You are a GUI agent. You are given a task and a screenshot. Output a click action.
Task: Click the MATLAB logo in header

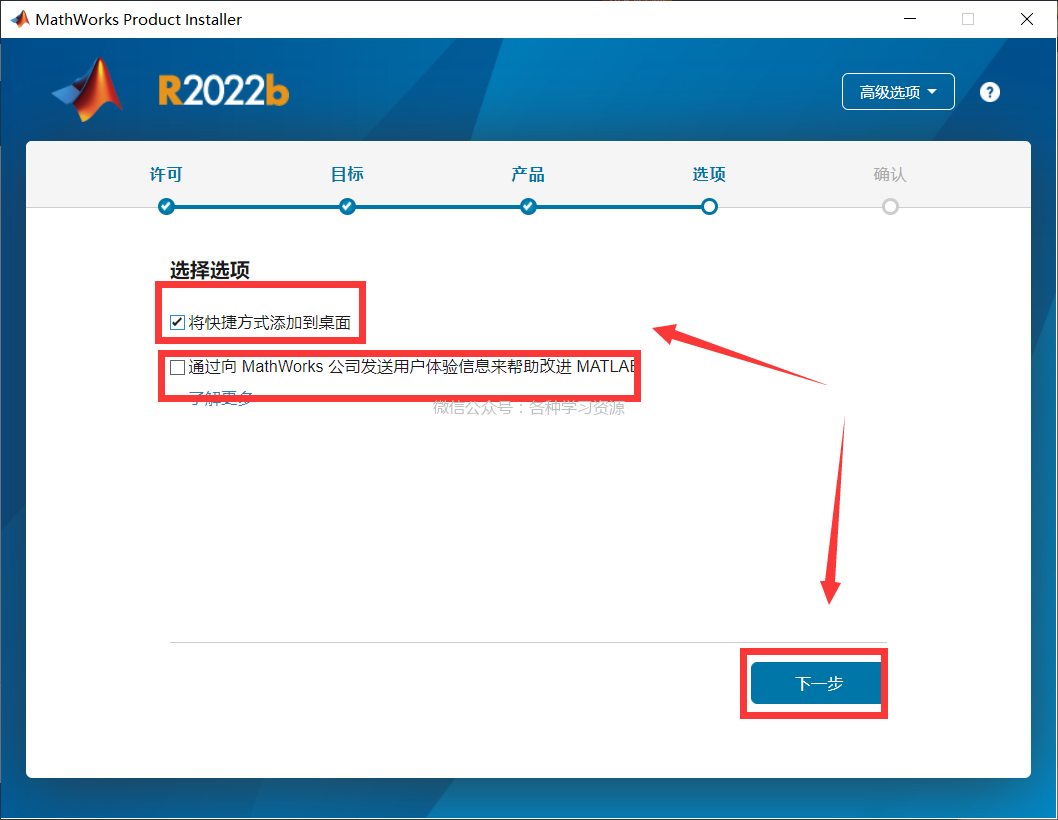click(88, 90)
